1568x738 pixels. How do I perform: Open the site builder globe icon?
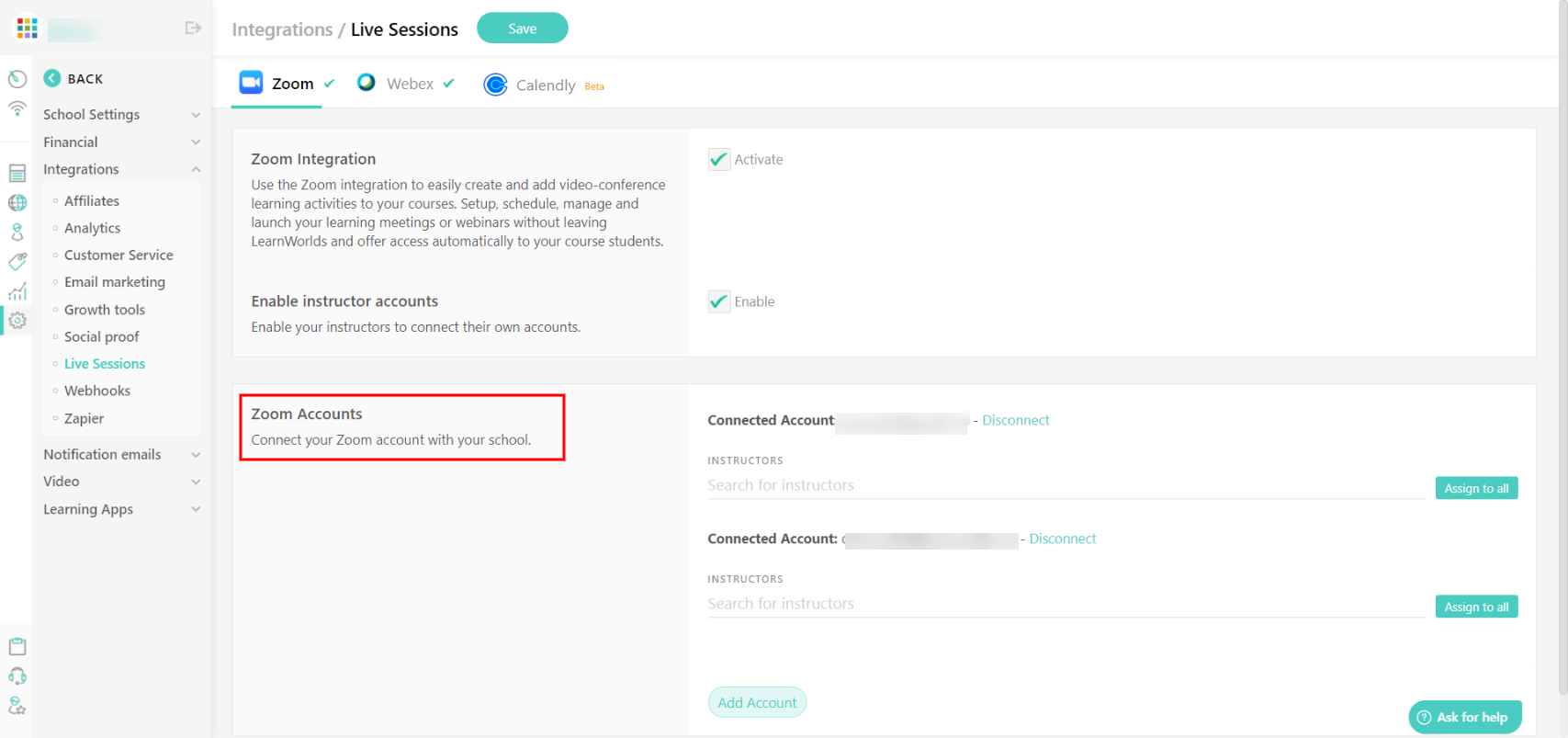[17, 202]
